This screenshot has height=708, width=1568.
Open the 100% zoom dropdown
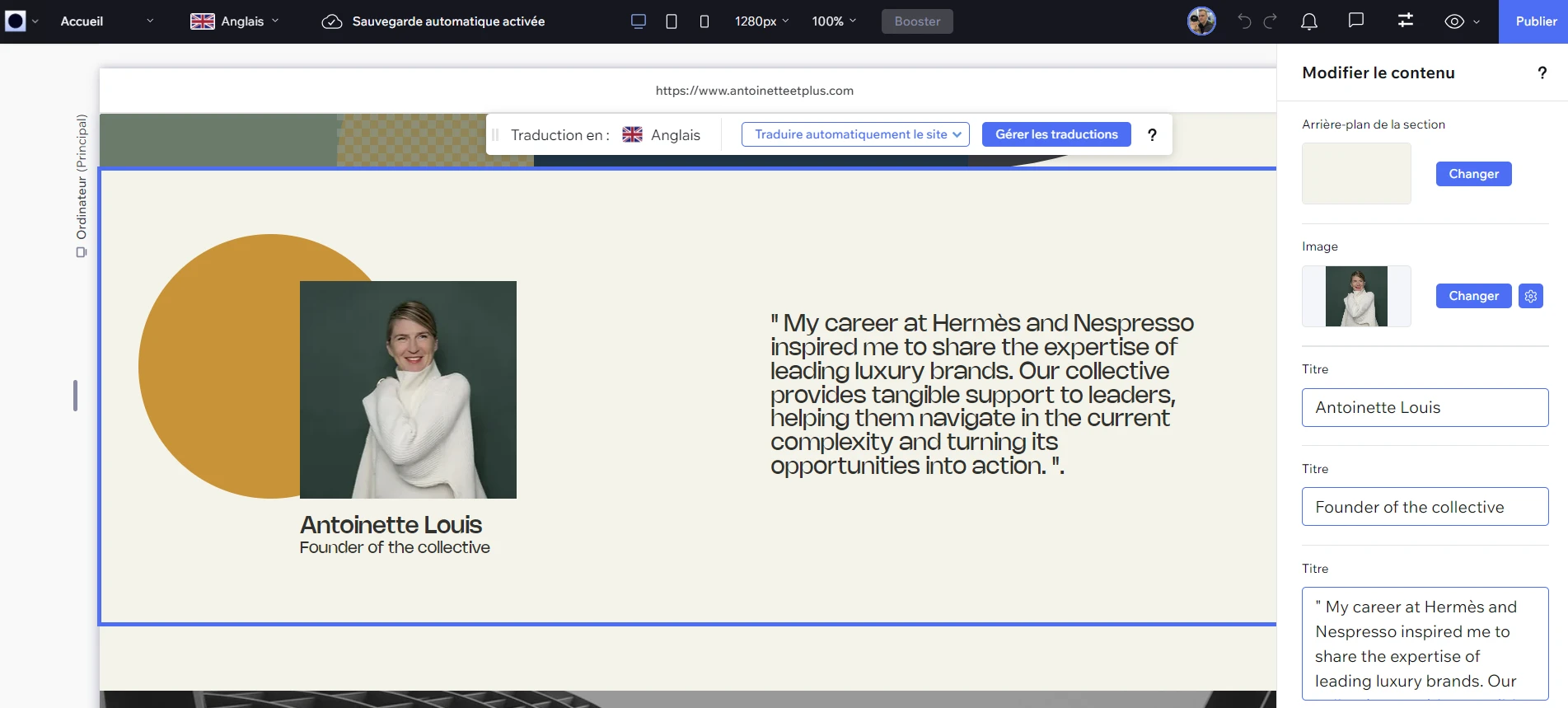click(x=834, y=21)
